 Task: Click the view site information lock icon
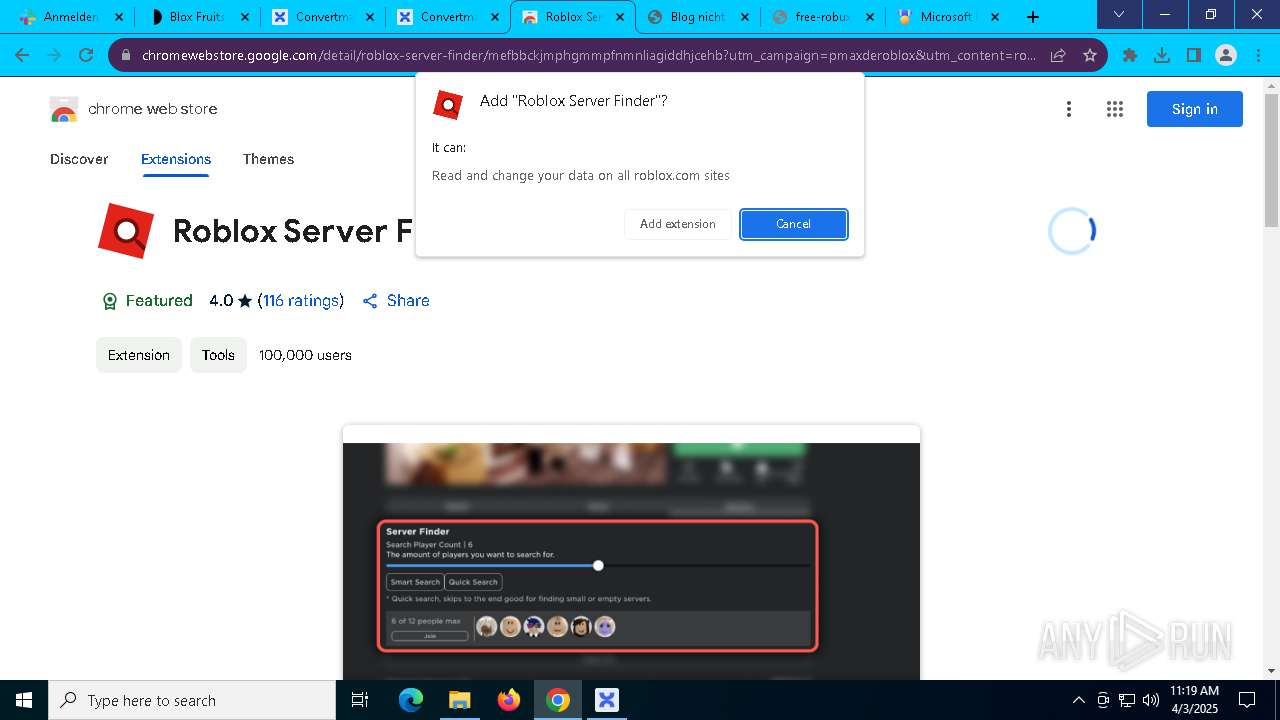tap(126, 55)
